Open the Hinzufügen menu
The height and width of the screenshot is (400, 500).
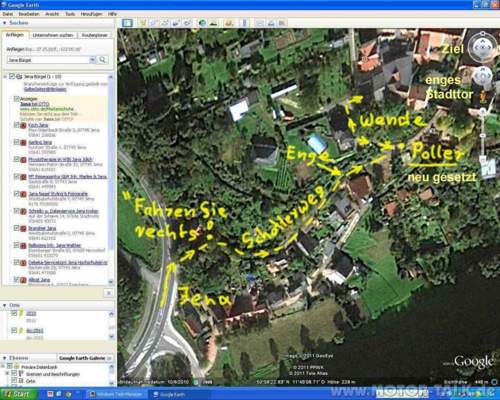[91, 14]
